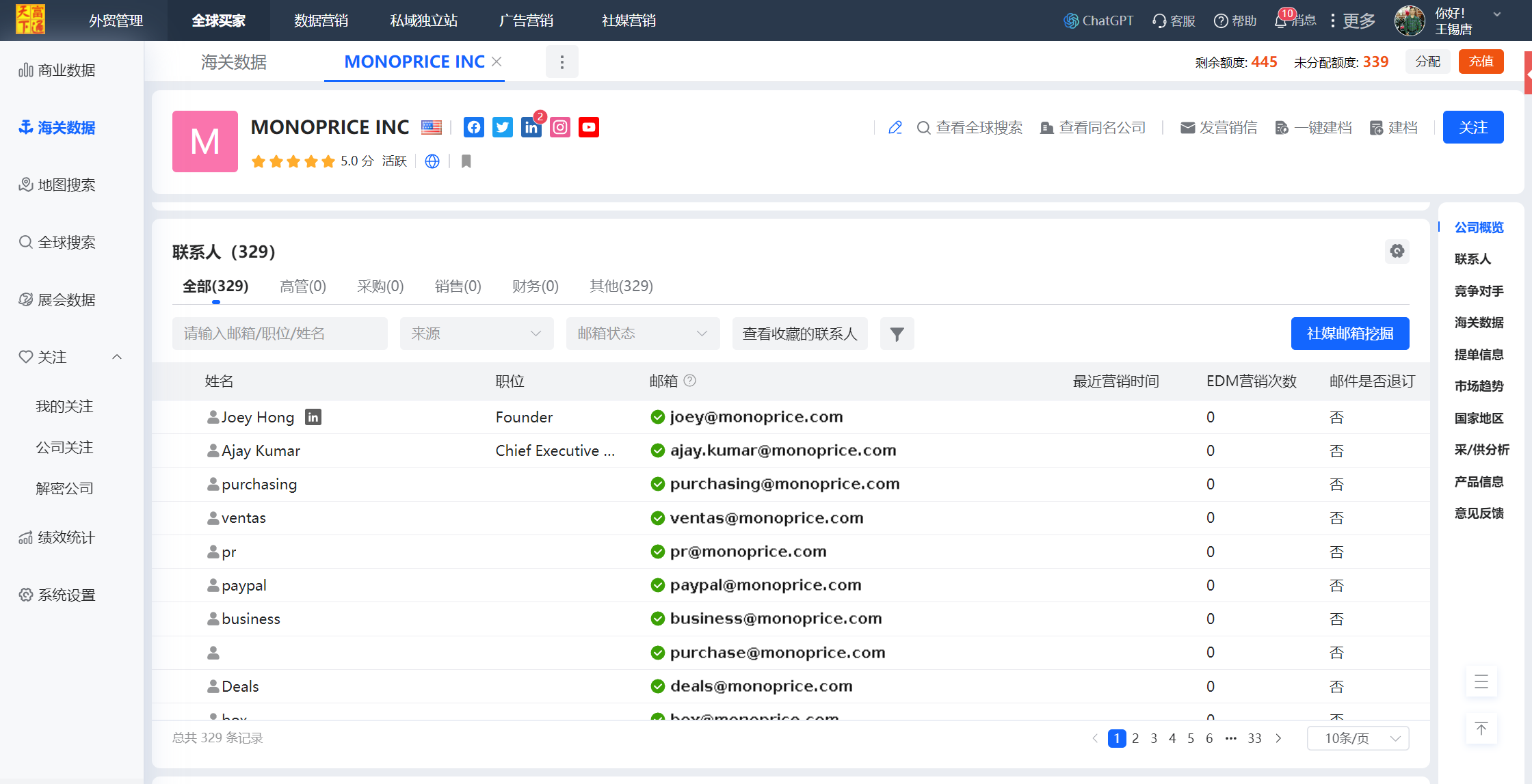Open the 邮箱状态 email status dropdown

(643, 334)
